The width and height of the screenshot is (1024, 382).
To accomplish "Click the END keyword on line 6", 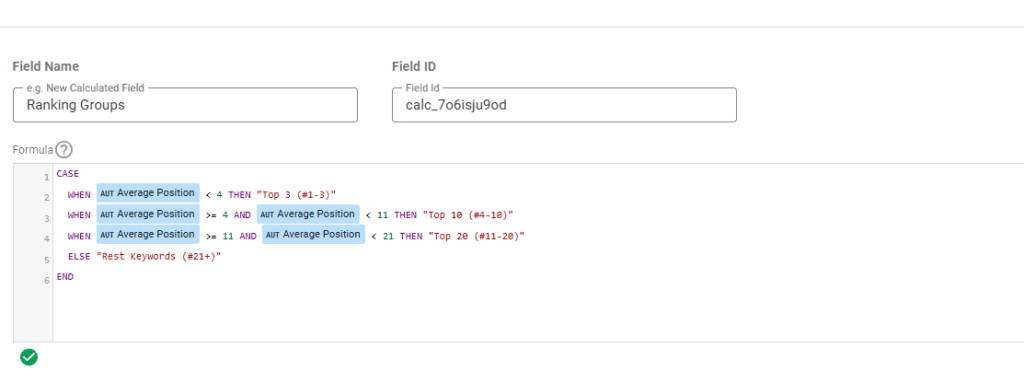I will (x=65, y=277).
